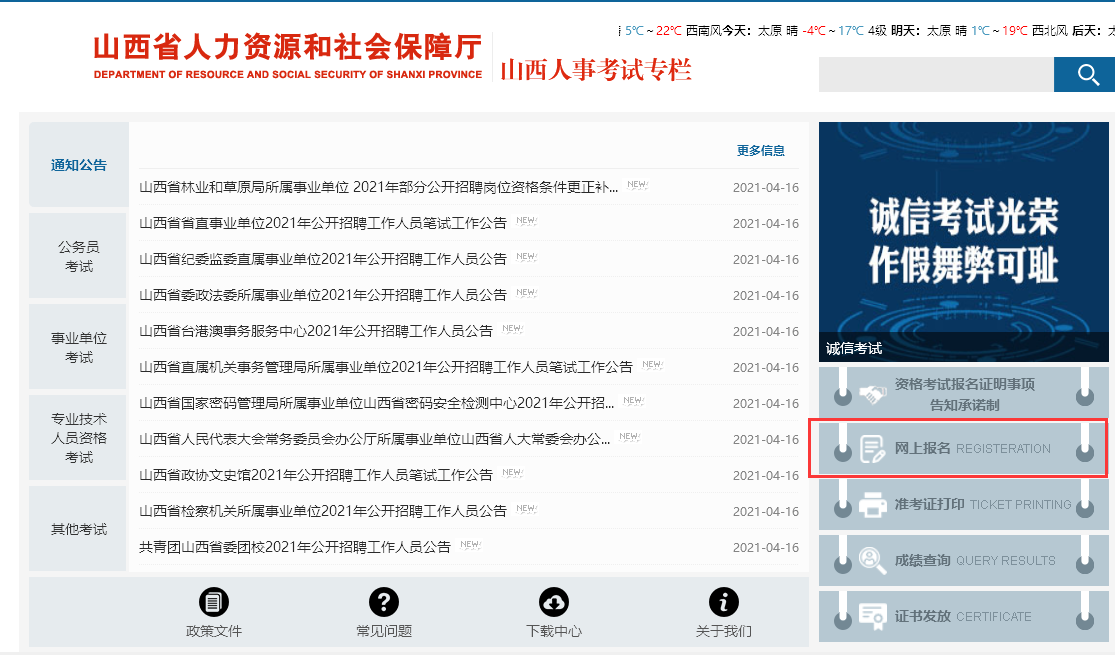The width and height of the screenshot is (1115, 655).
Task: Open the 山西省政协文史馆 recruitment notice
Action: tap(323, 475)
